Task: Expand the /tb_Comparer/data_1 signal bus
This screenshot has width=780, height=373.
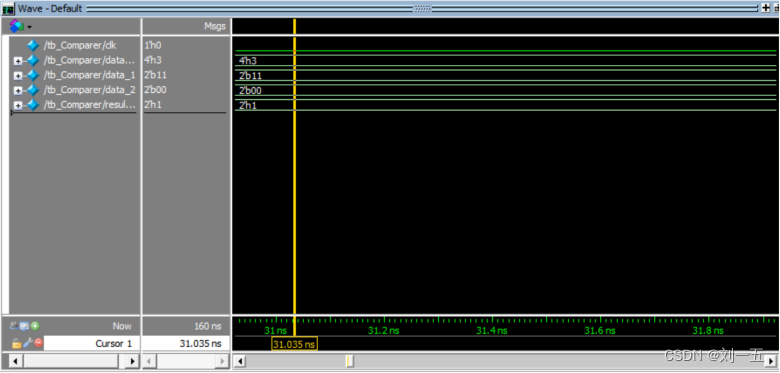Action: 18,76
